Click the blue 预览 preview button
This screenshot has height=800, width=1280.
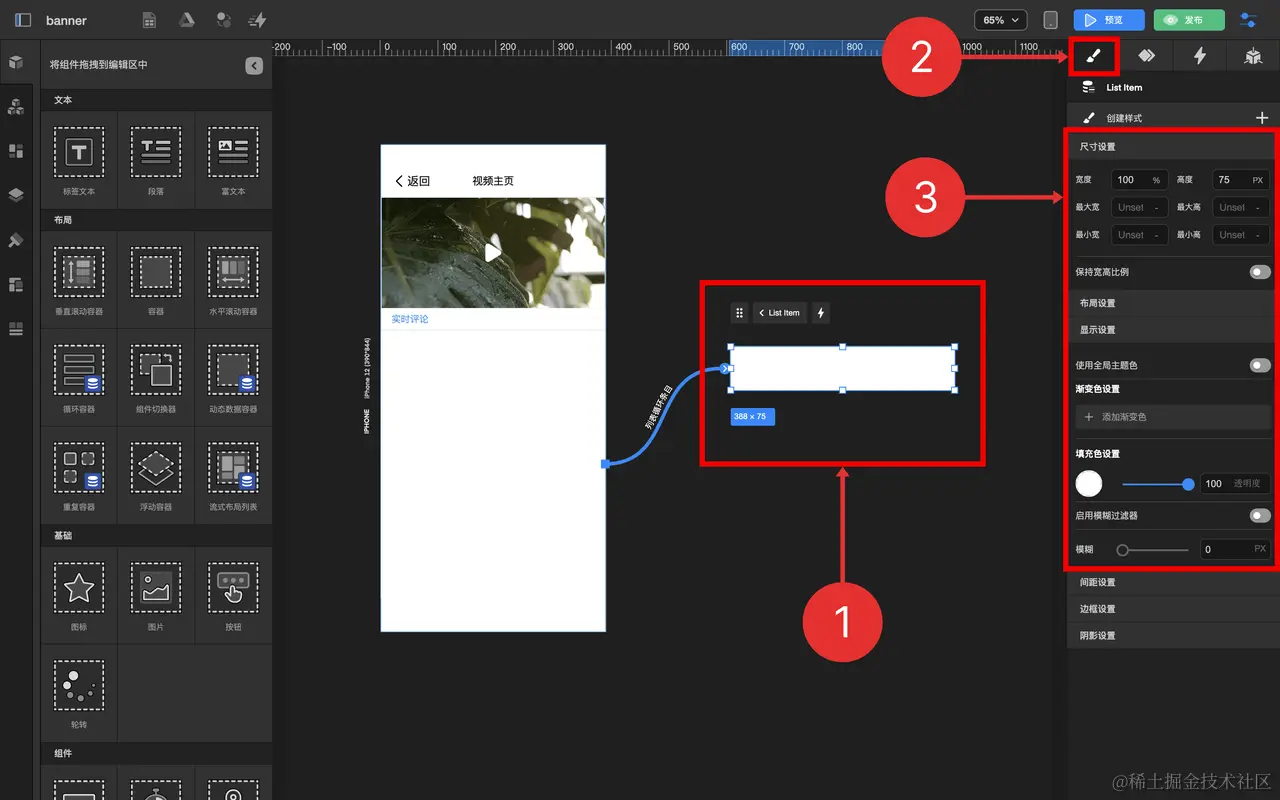[1109, 20]
